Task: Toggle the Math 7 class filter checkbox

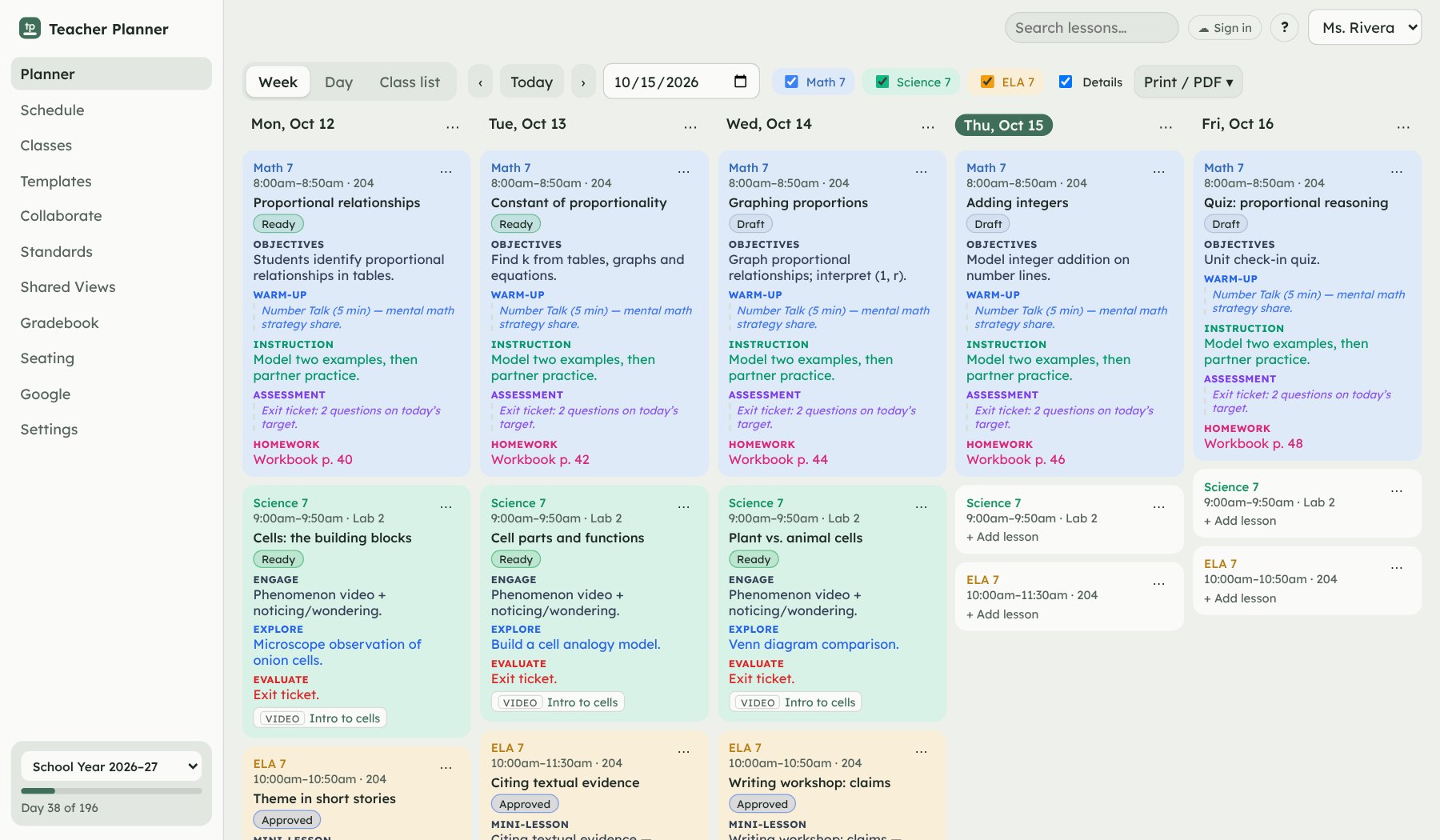Action: [x=791, y=82]
